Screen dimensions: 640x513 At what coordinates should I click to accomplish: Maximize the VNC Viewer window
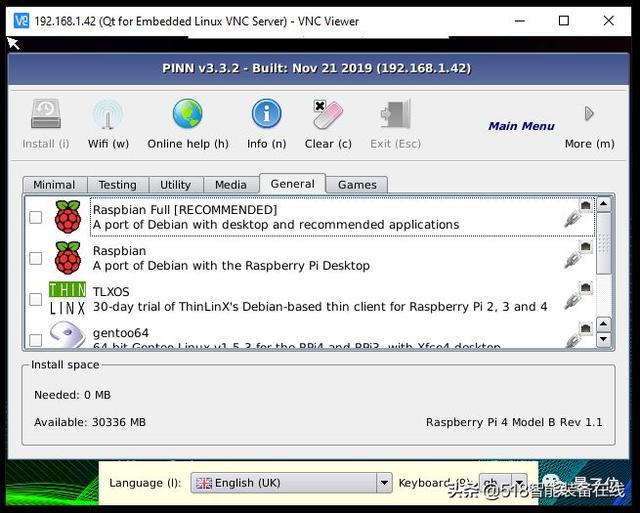(x=564, y=20)
